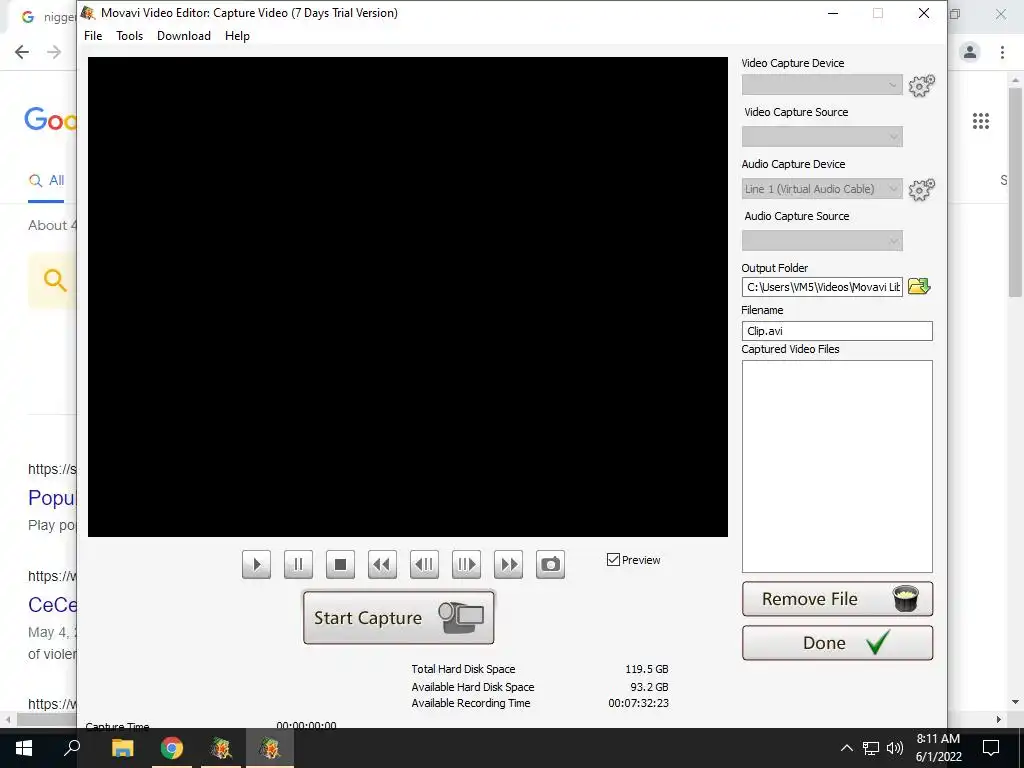Step forward one frame

tap(466, 564)
